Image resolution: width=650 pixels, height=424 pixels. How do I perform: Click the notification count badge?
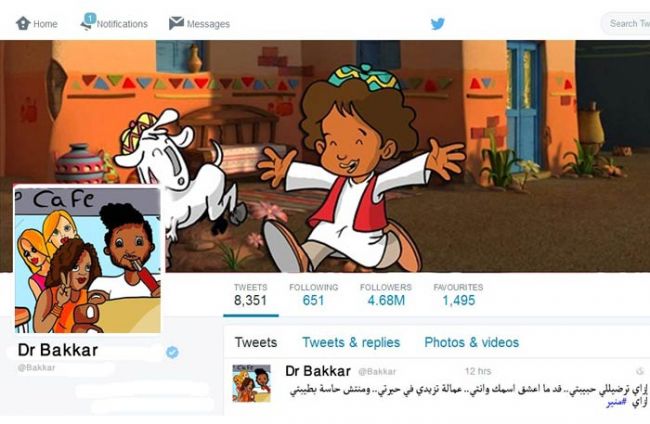tap(90, 18)
